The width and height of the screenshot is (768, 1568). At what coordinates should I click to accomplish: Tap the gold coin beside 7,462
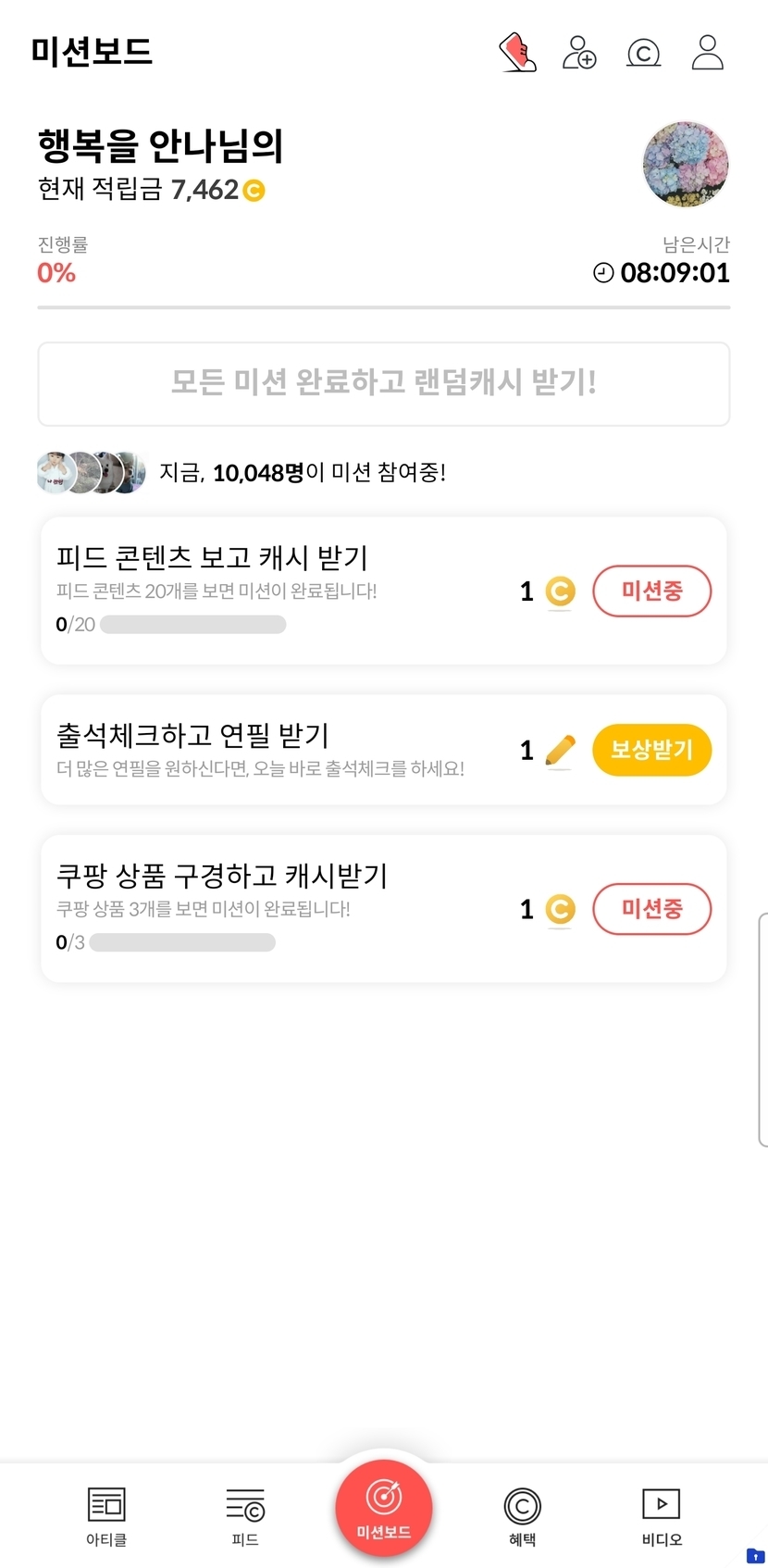tap(254, 191)
